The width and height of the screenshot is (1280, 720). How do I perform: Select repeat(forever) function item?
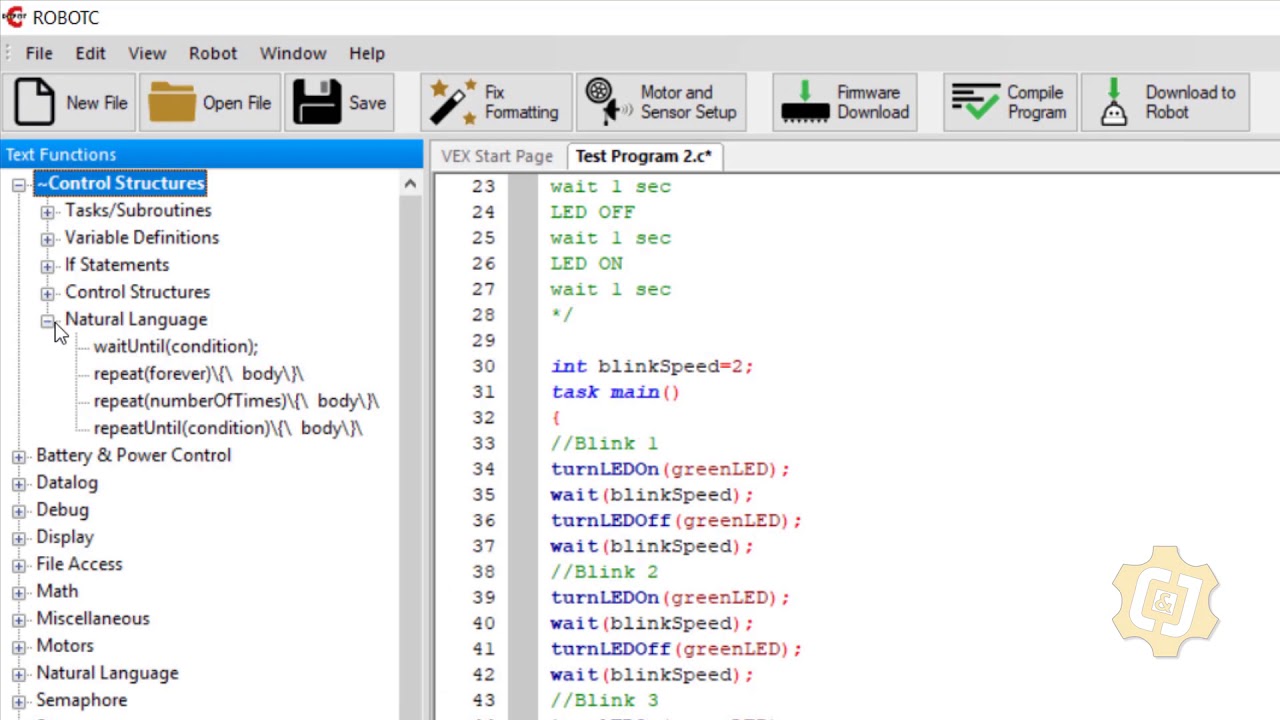(199, 373)
